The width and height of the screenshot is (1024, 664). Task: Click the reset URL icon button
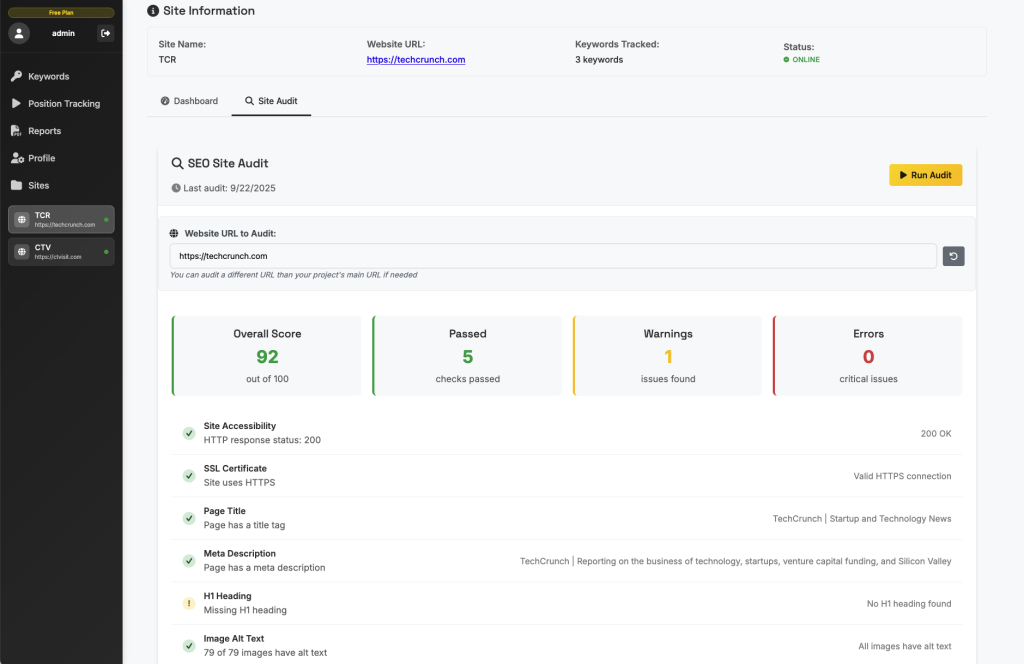pyautogui.click(x=953, y=256)
